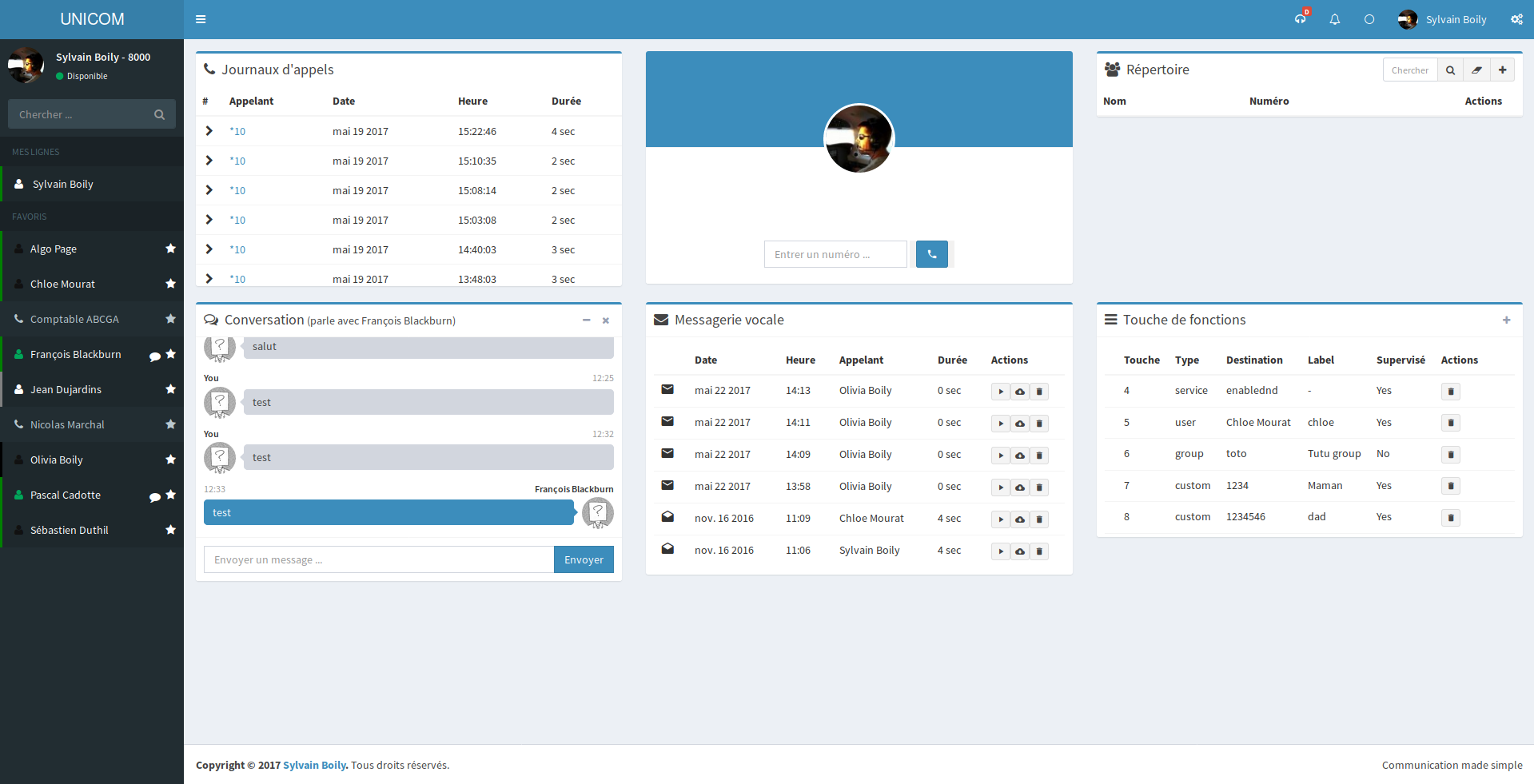Click caller *10 link at 15:22:46
The image size is (1534, 784).
[x=237, y=132]
